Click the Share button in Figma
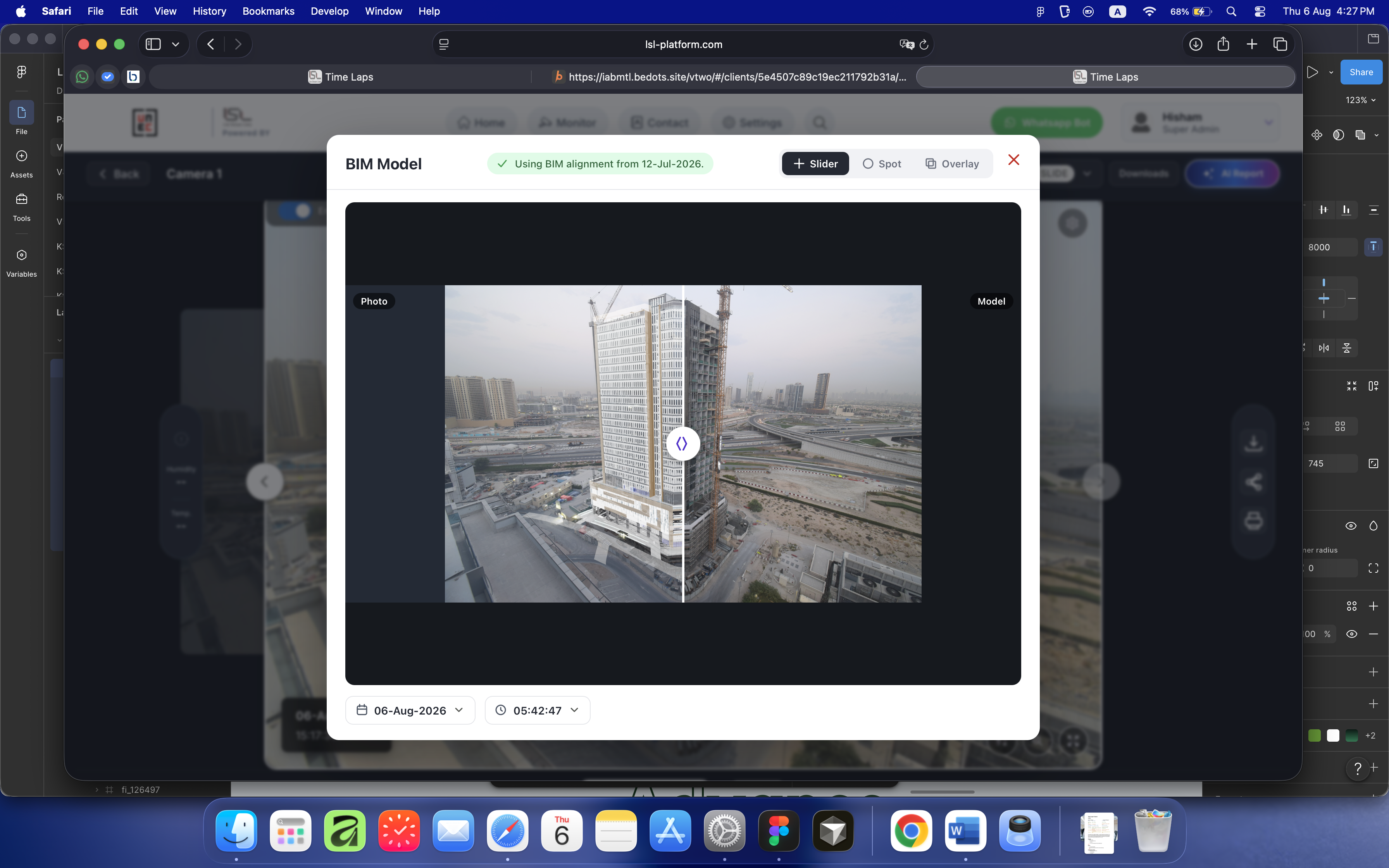 tap(1361, 72)
